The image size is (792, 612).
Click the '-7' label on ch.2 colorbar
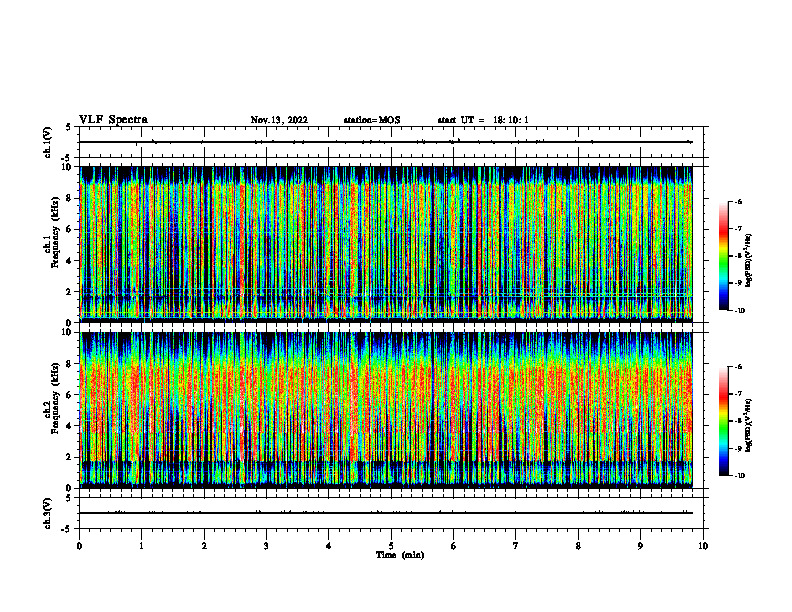click(738, 394)
